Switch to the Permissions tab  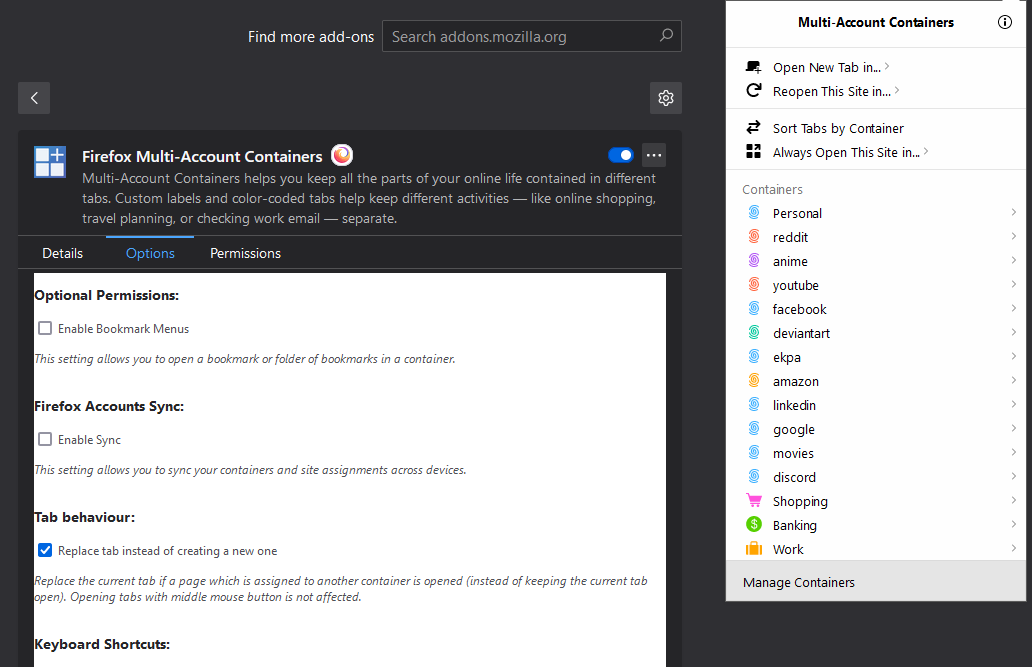pyautogui.click(x=245, y=253)
